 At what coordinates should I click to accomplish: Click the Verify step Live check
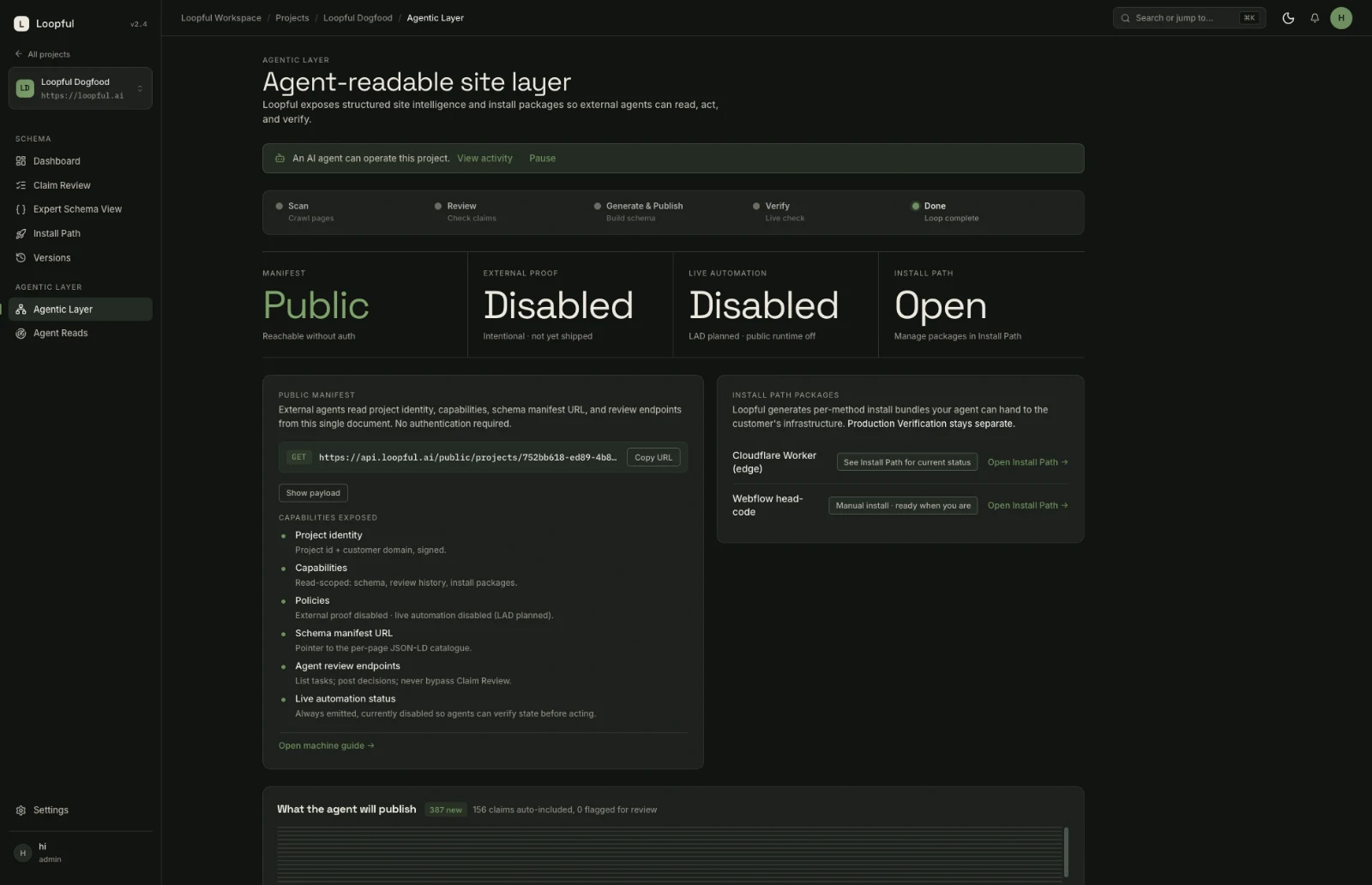point(779,212)
